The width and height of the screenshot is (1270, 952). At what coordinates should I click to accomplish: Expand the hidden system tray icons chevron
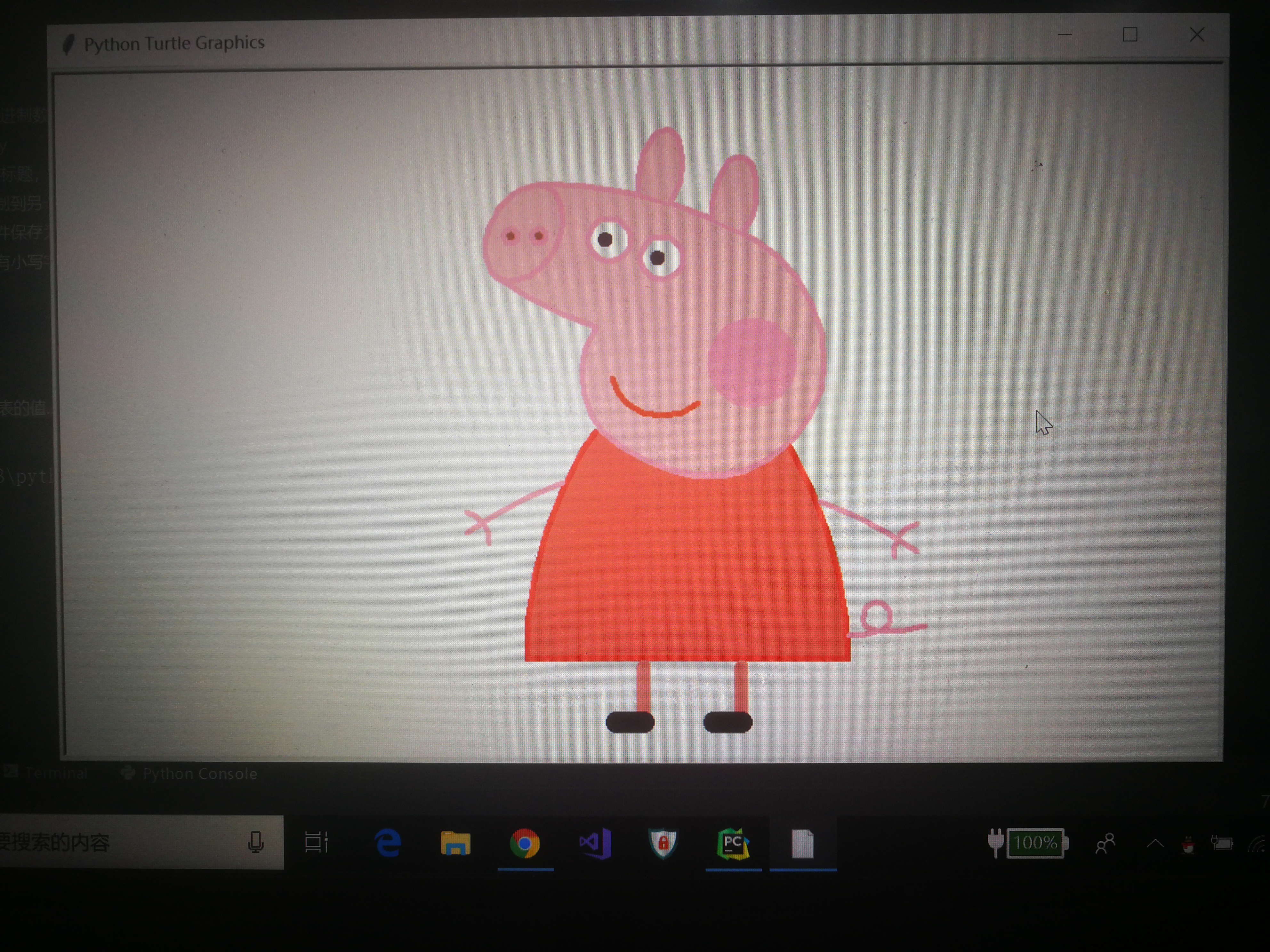[x=1155, y=844]
